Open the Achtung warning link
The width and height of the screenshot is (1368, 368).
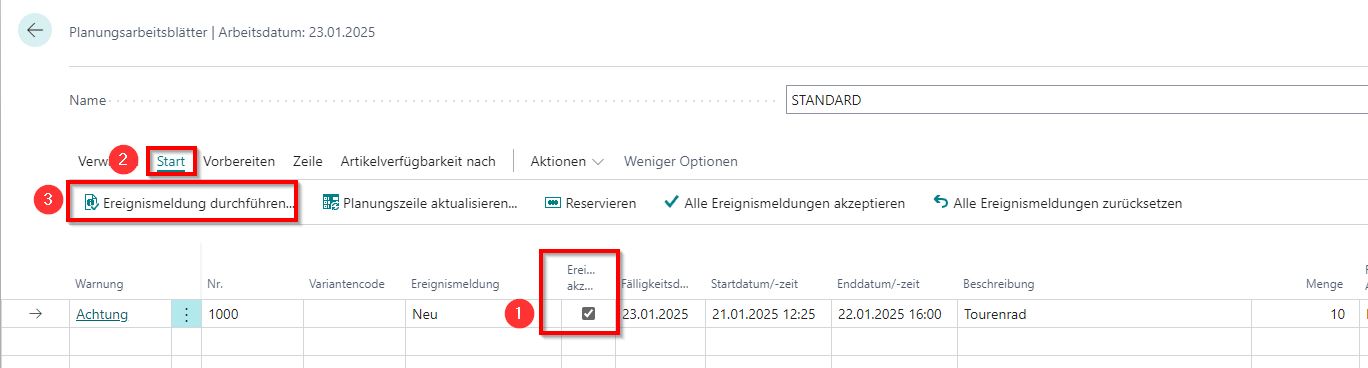(x=102, y=314)
